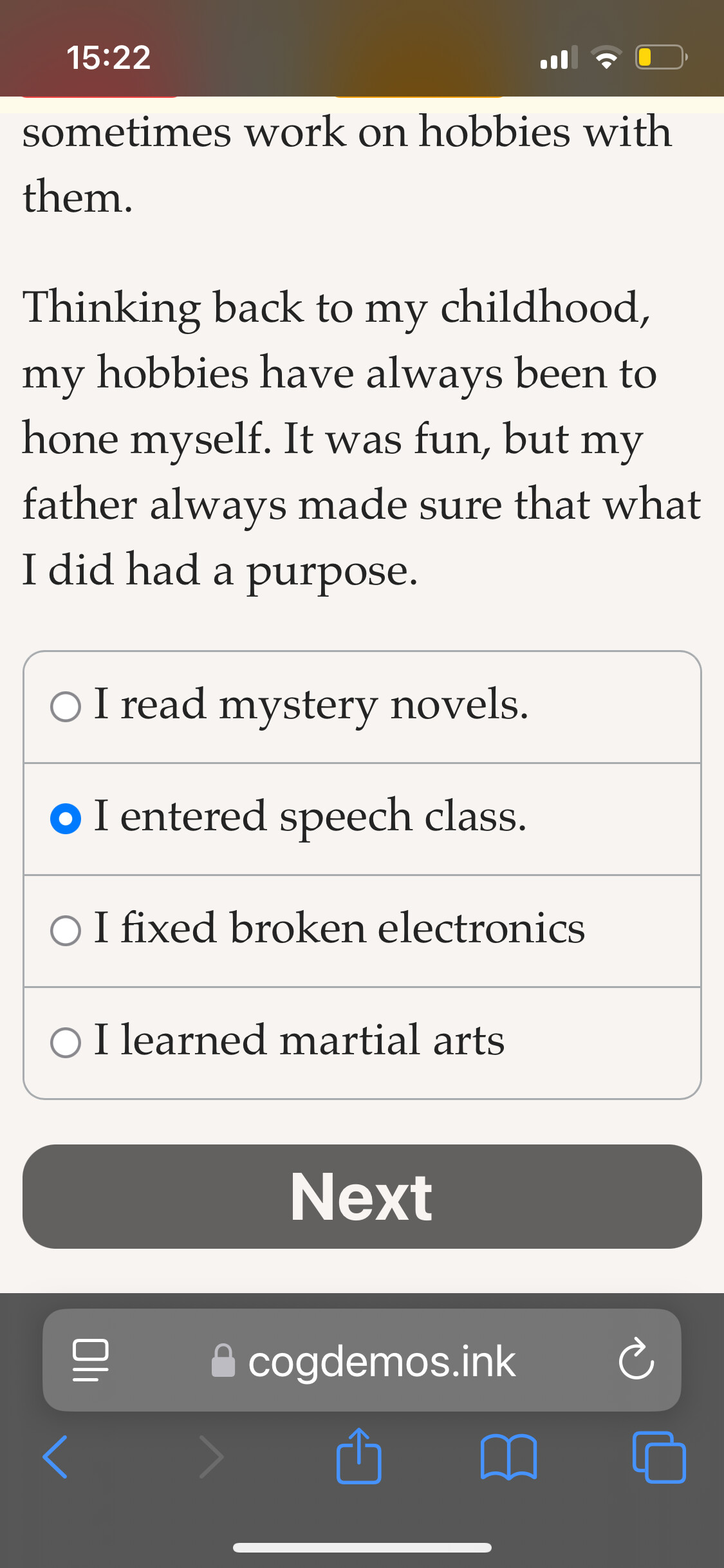Open the Share sheet icon

coord(359,1455)
